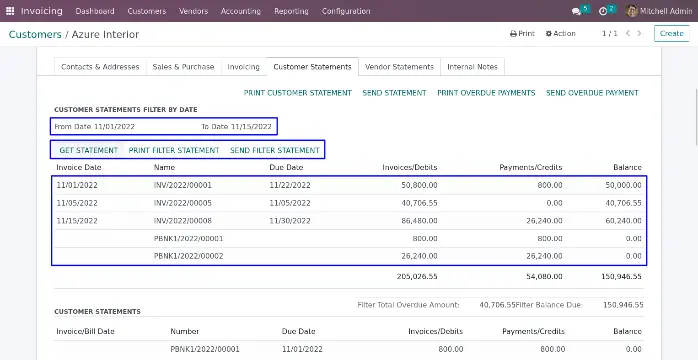Image resolution: width=698 pixels, height=360 pixels.
Task: Select row INV/2022/00005
Action: click(349, 203)
